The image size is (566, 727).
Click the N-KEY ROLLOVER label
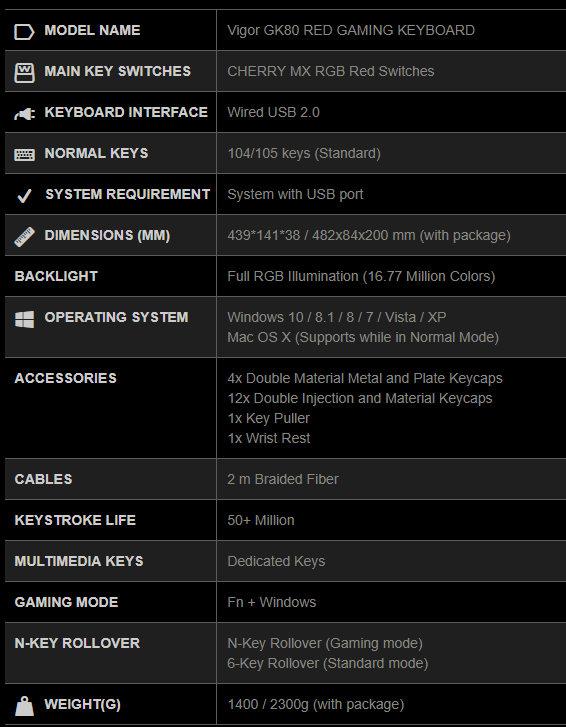coord(77,643)
